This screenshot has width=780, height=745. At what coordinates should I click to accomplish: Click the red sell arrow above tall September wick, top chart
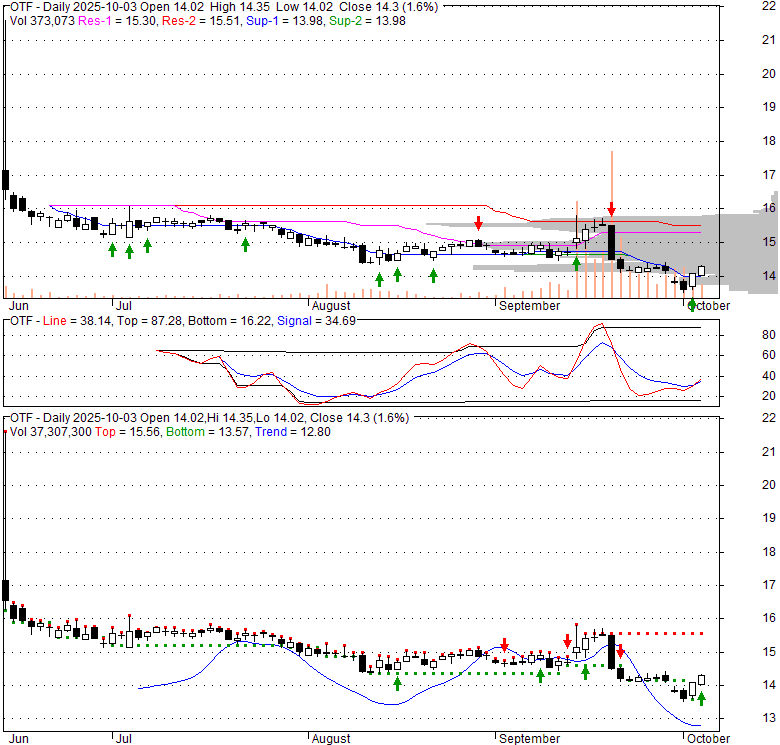[x=612, y=209]
